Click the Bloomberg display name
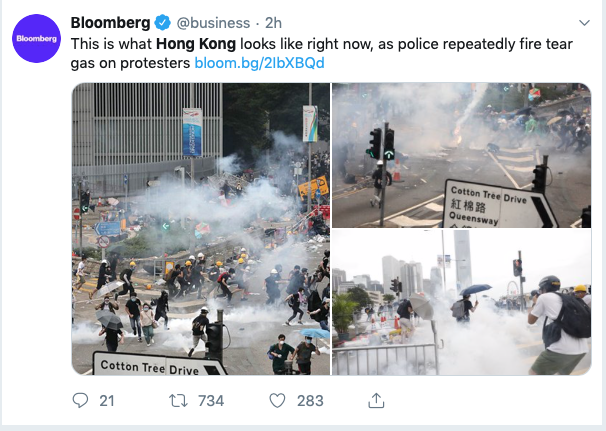The image size is (606, 431). click(x=111, y=23)
